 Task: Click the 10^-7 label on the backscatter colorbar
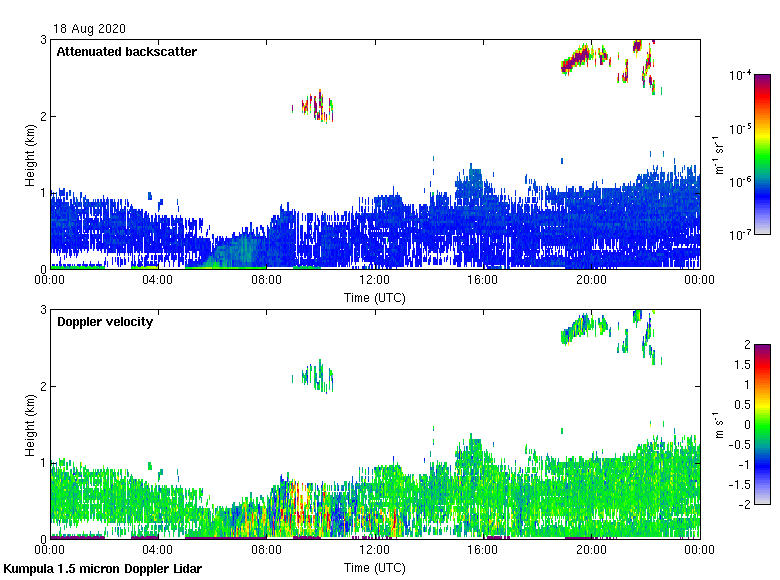coord(741,235)
